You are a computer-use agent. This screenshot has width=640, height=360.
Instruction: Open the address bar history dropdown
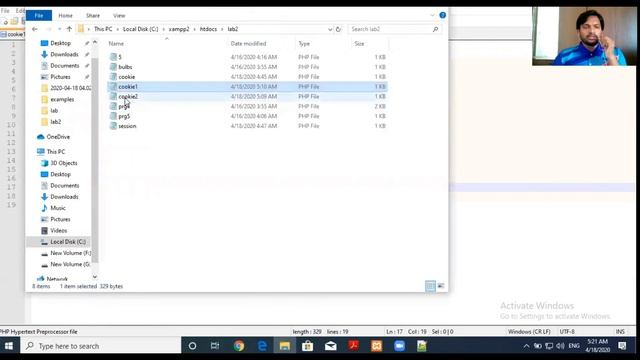[x=330, y=29]
